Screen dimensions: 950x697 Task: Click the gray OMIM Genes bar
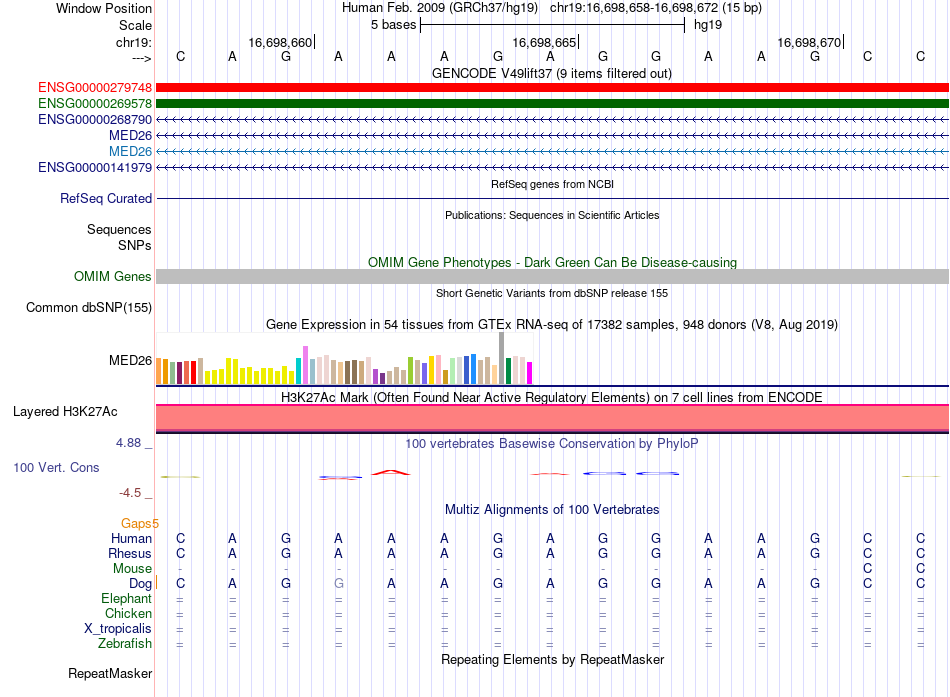pyautogui.click(x=552, y=276)
